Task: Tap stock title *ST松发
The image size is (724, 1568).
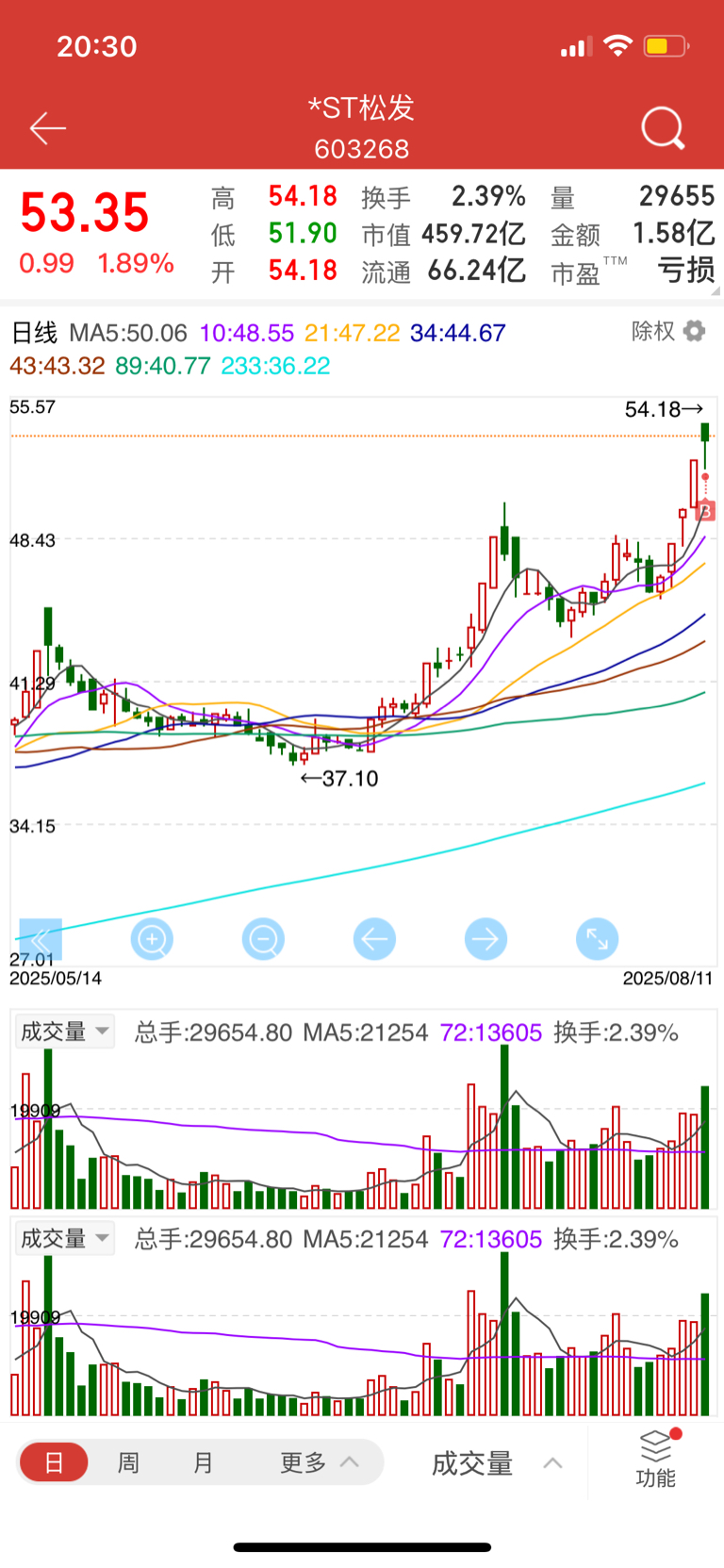Action: pos(362,108)
